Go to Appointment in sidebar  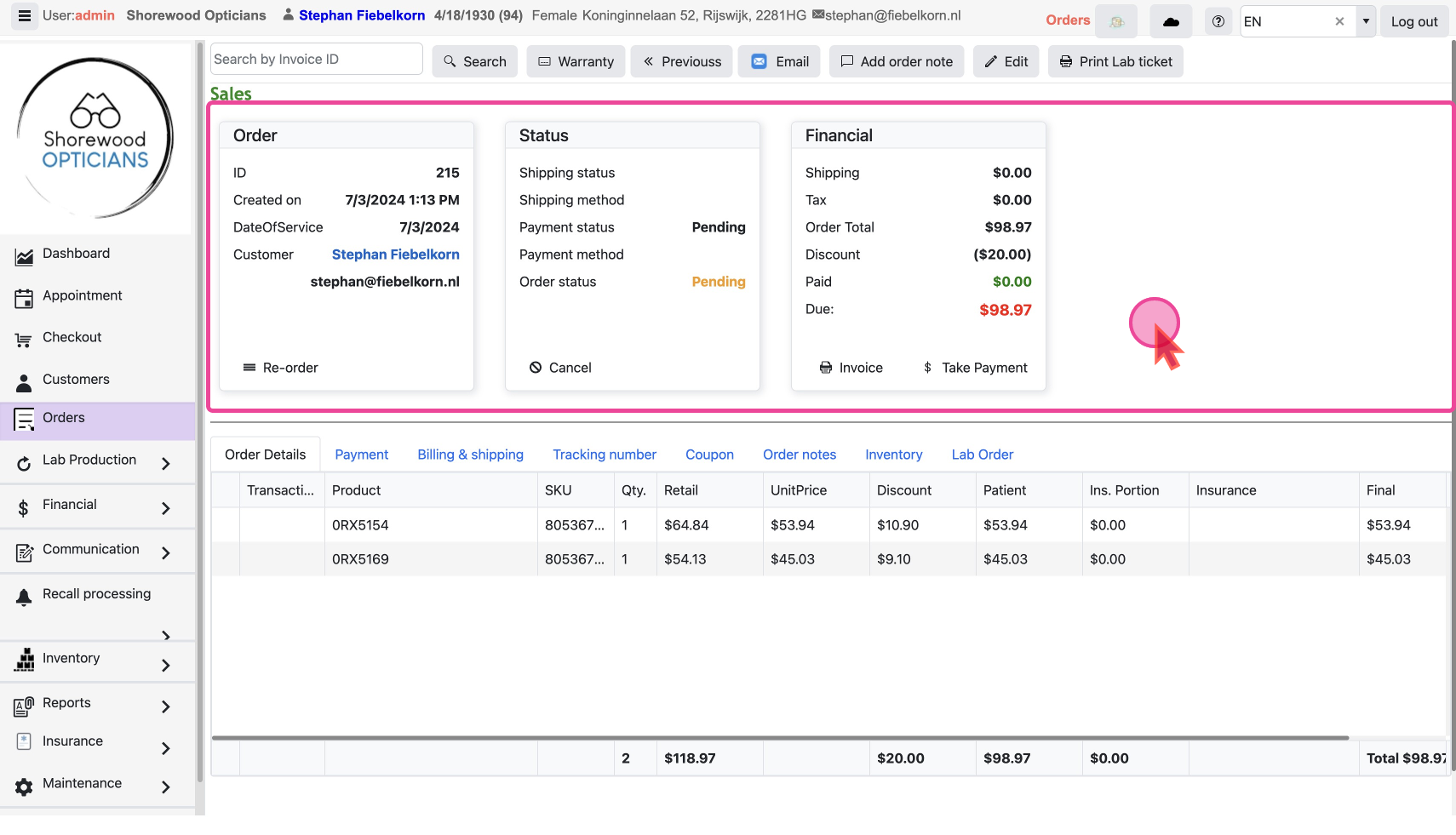[x=82, y=295]
